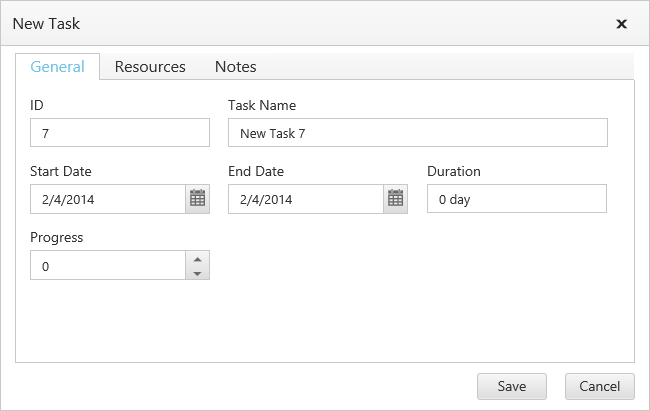This screenshot has height=411, width=650.
Task: Focus the ID input field
Action: point(120,133)
